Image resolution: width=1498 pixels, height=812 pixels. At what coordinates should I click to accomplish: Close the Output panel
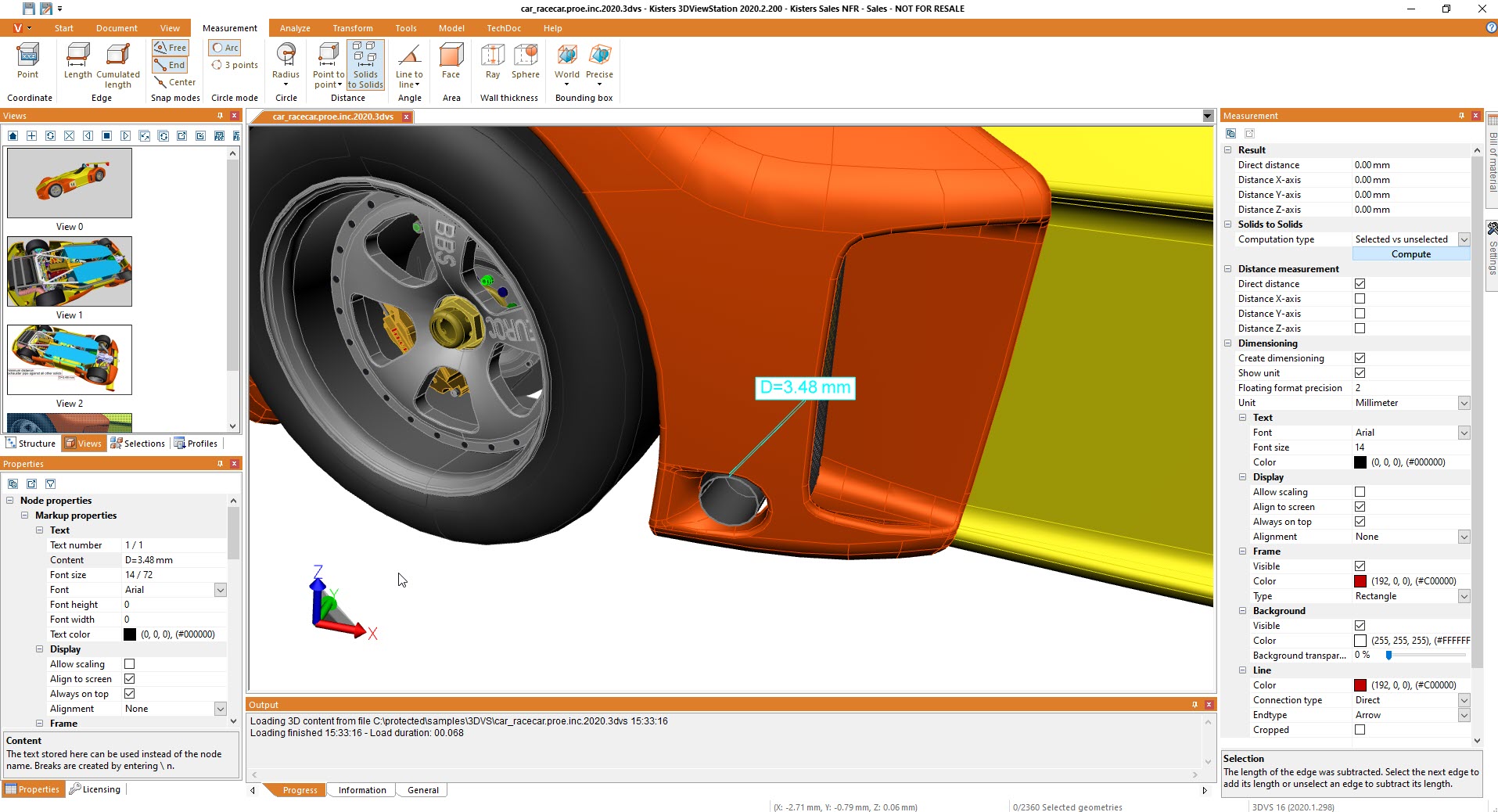pos(1209,705)
